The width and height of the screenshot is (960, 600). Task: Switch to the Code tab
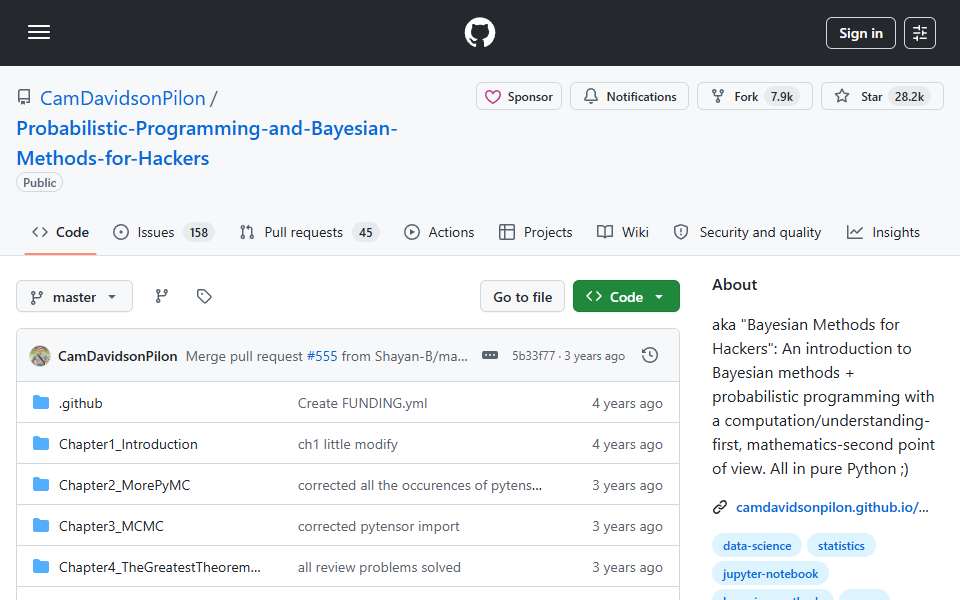[x=61, y=233]
